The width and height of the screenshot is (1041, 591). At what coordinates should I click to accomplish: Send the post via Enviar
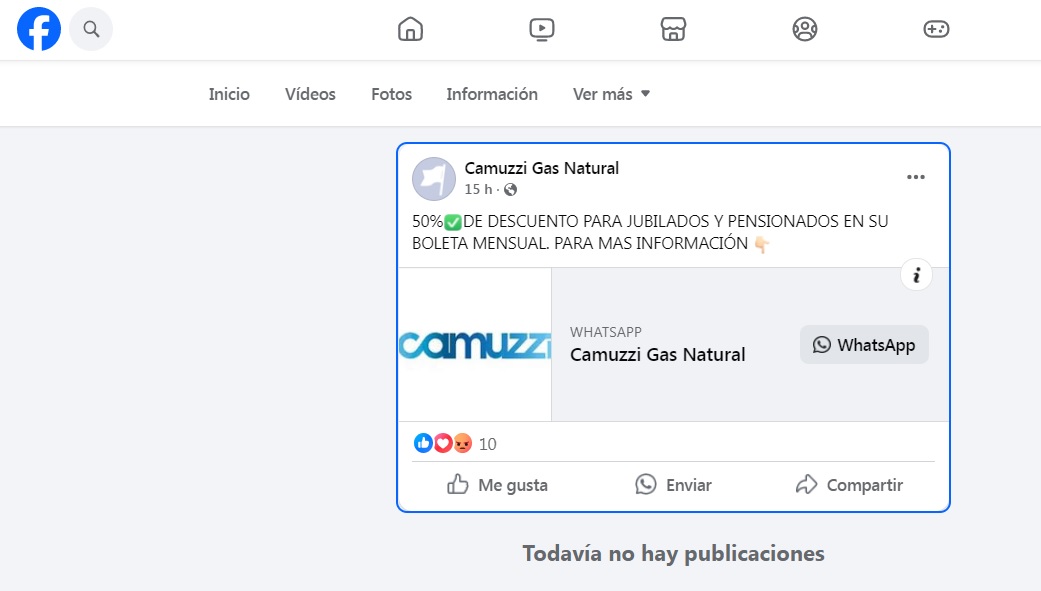673,485
